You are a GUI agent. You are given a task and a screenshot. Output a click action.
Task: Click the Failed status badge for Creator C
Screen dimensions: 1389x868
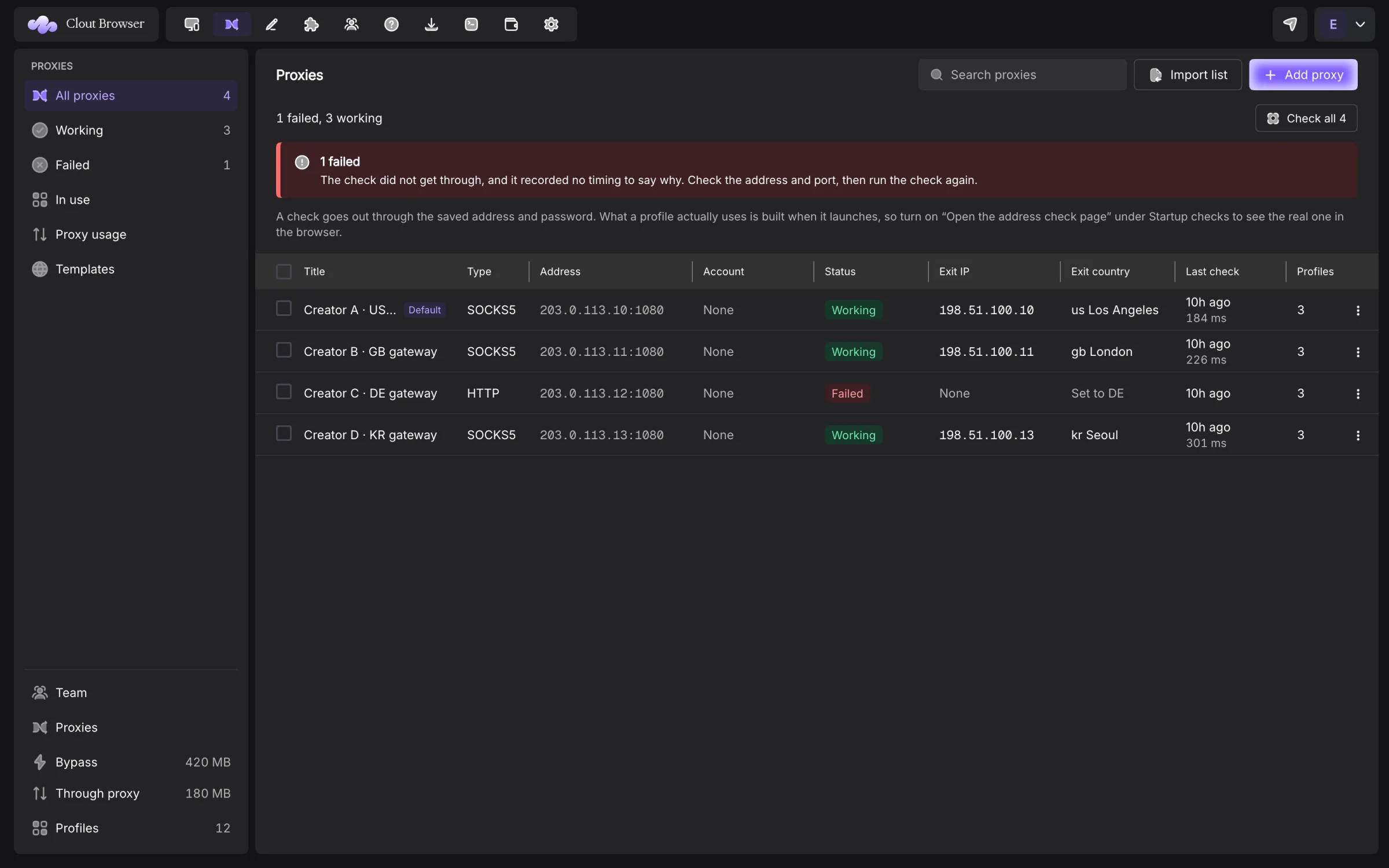[847, 393]
